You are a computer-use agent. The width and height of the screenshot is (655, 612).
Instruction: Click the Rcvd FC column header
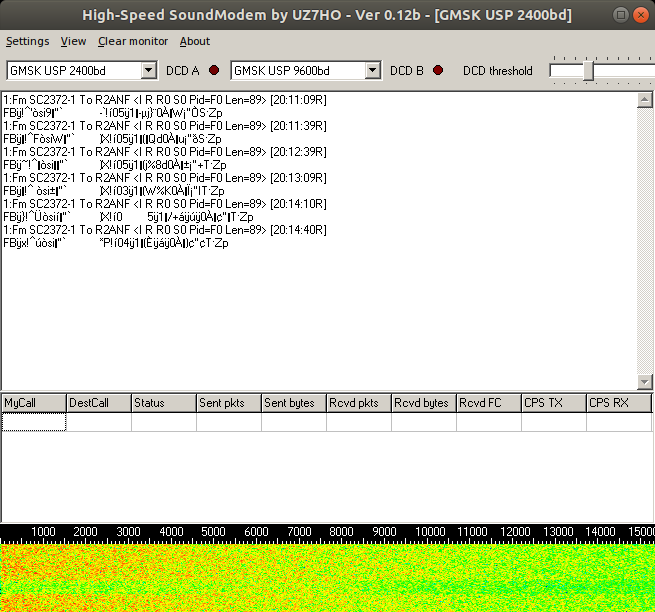coord(489,403)
